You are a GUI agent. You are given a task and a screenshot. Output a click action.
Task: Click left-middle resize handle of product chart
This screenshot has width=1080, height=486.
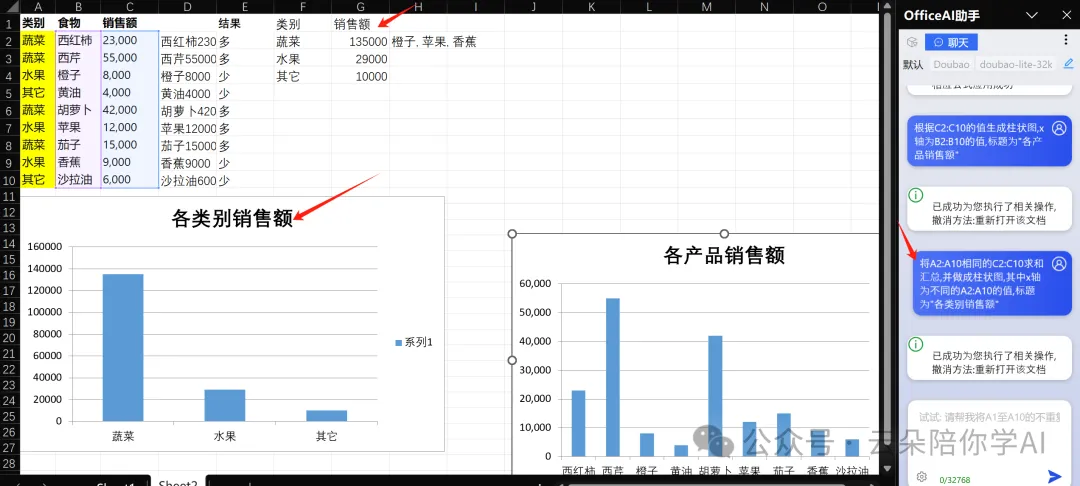coord(512,361)
